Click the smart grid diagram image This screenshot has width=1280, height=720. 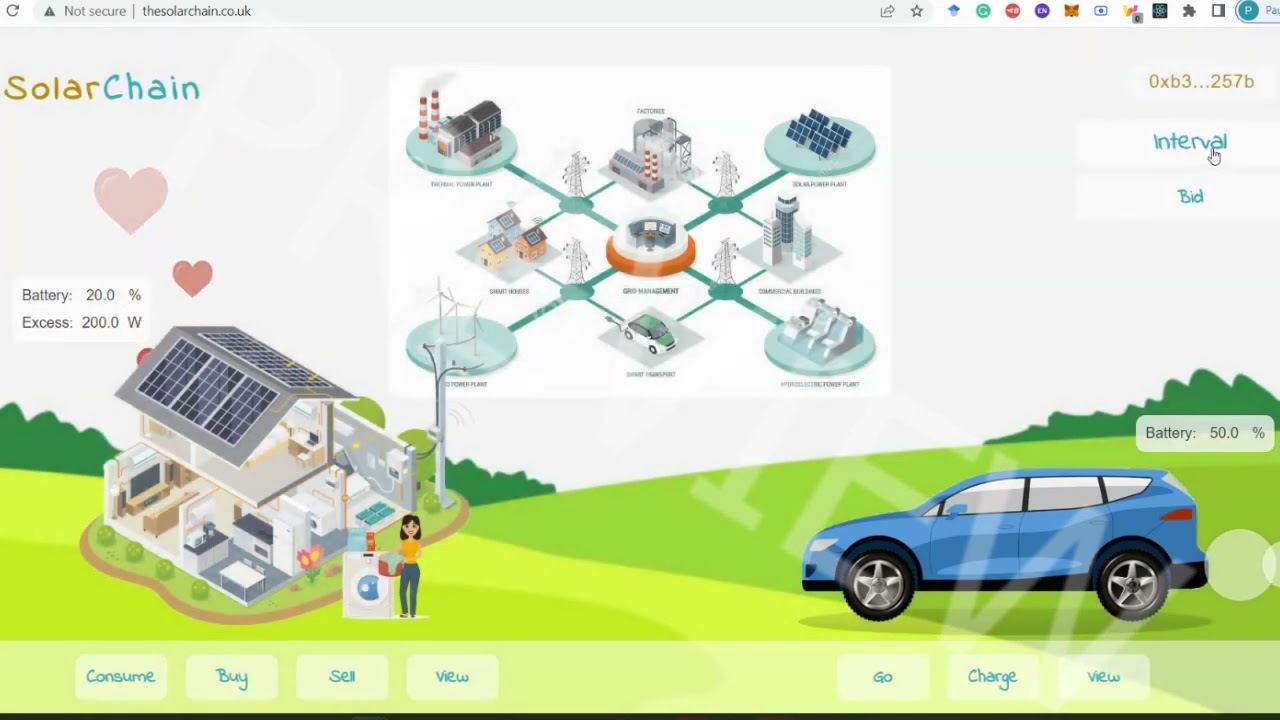coord(640,232)
